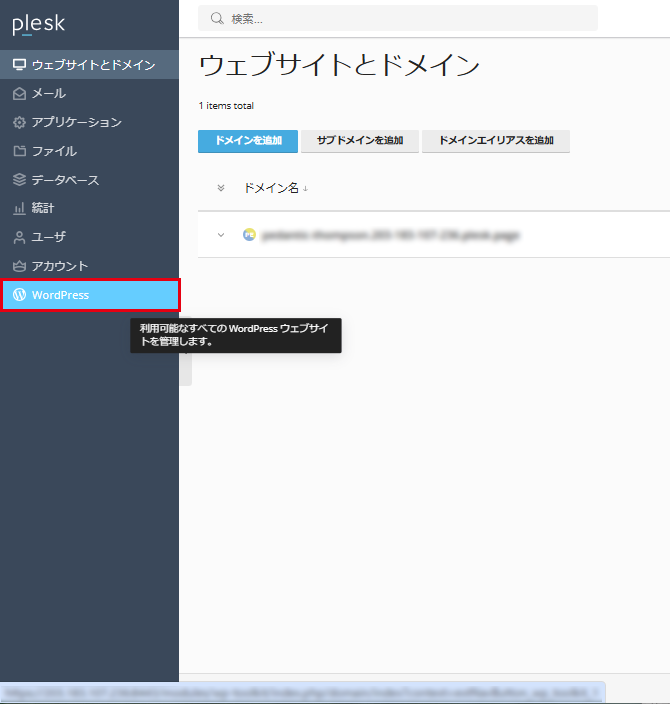Click the person icon beside ユーザ
This screenshot has width=670, height=704.
tap(19, 237)
